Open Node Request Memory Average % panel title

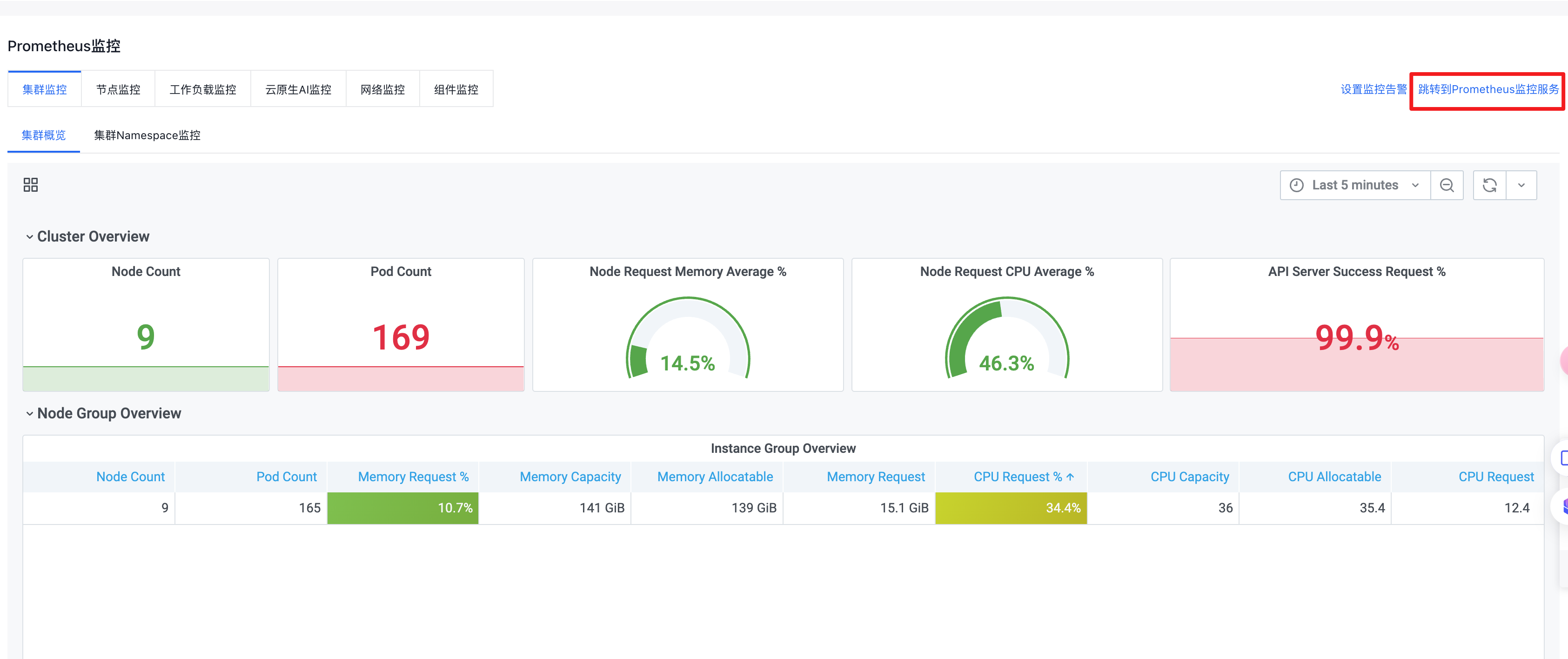coord(688,272)
